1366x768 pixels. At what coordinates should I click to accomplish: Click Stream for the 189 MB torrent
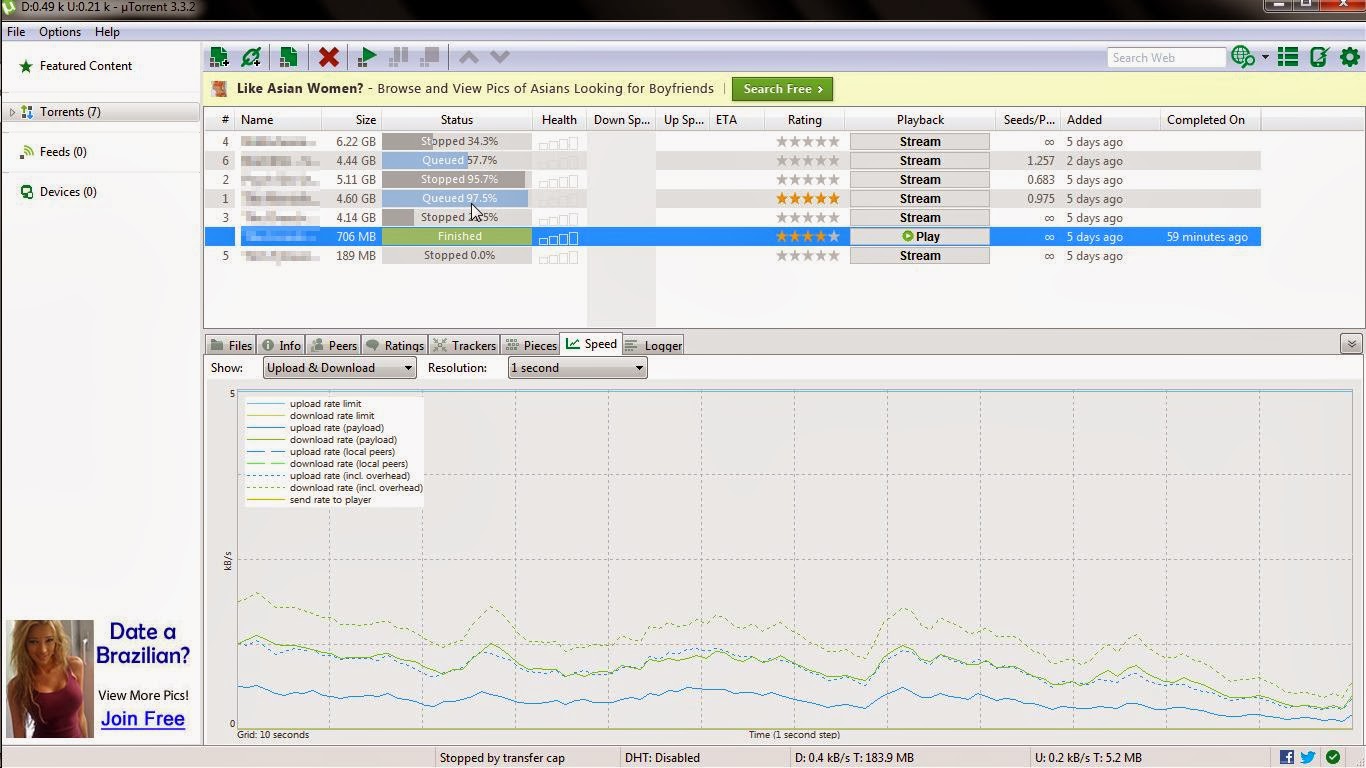[920, 256]
